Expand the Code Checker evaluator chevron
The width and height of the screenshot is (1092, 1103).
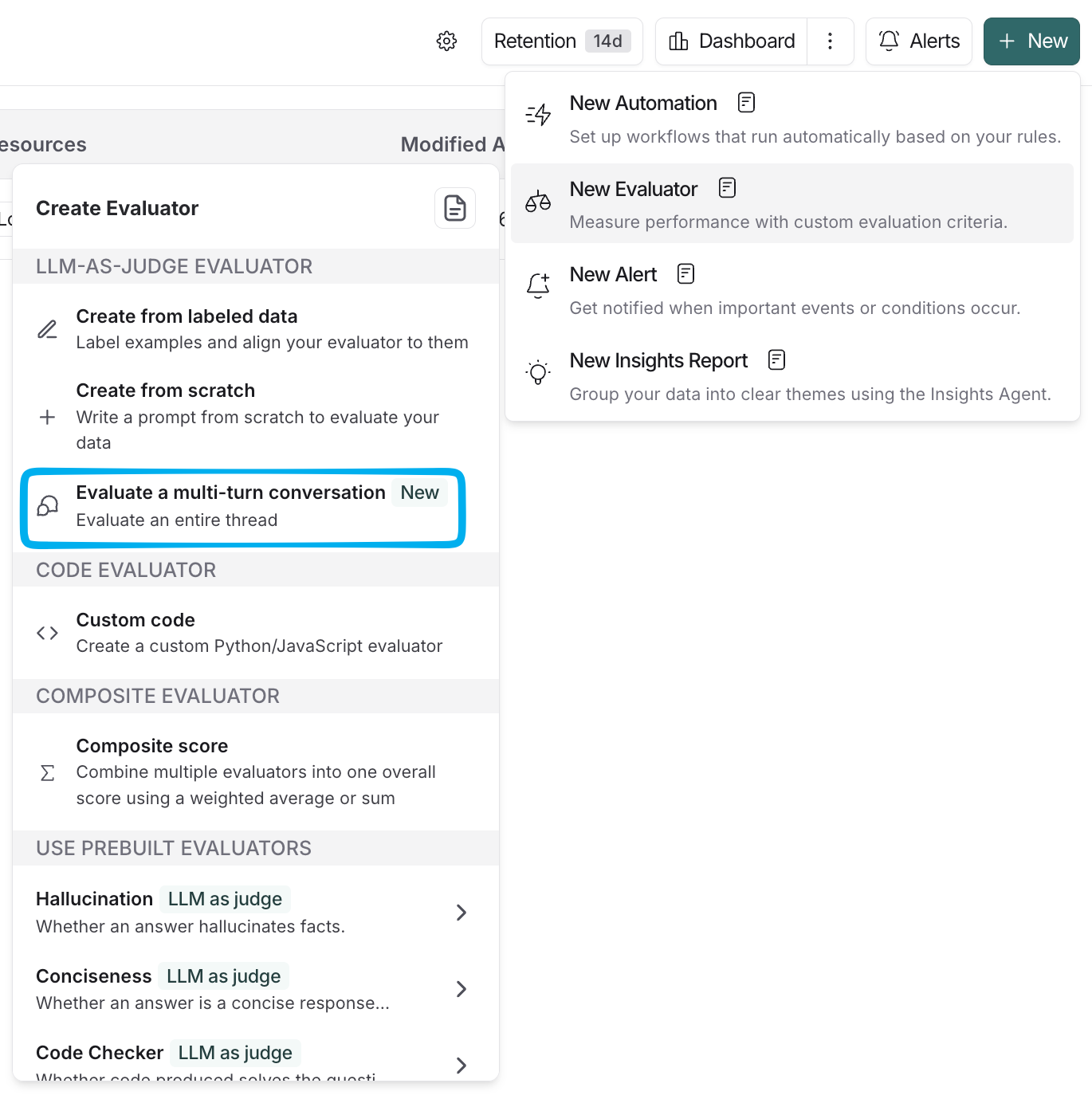tap(461, 1066)
